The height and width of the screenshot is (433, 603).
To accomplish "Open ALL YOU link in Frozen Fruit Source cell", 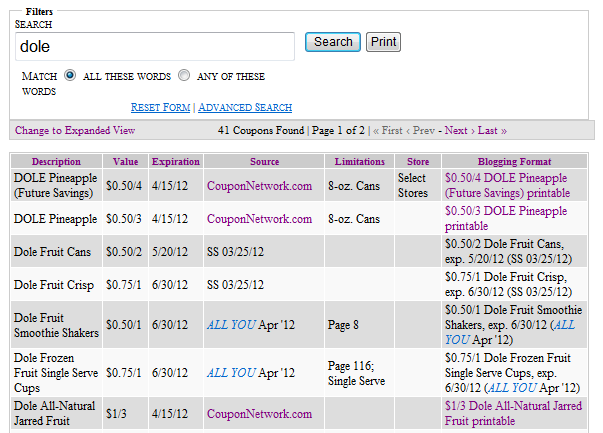I will click(231, 373).
